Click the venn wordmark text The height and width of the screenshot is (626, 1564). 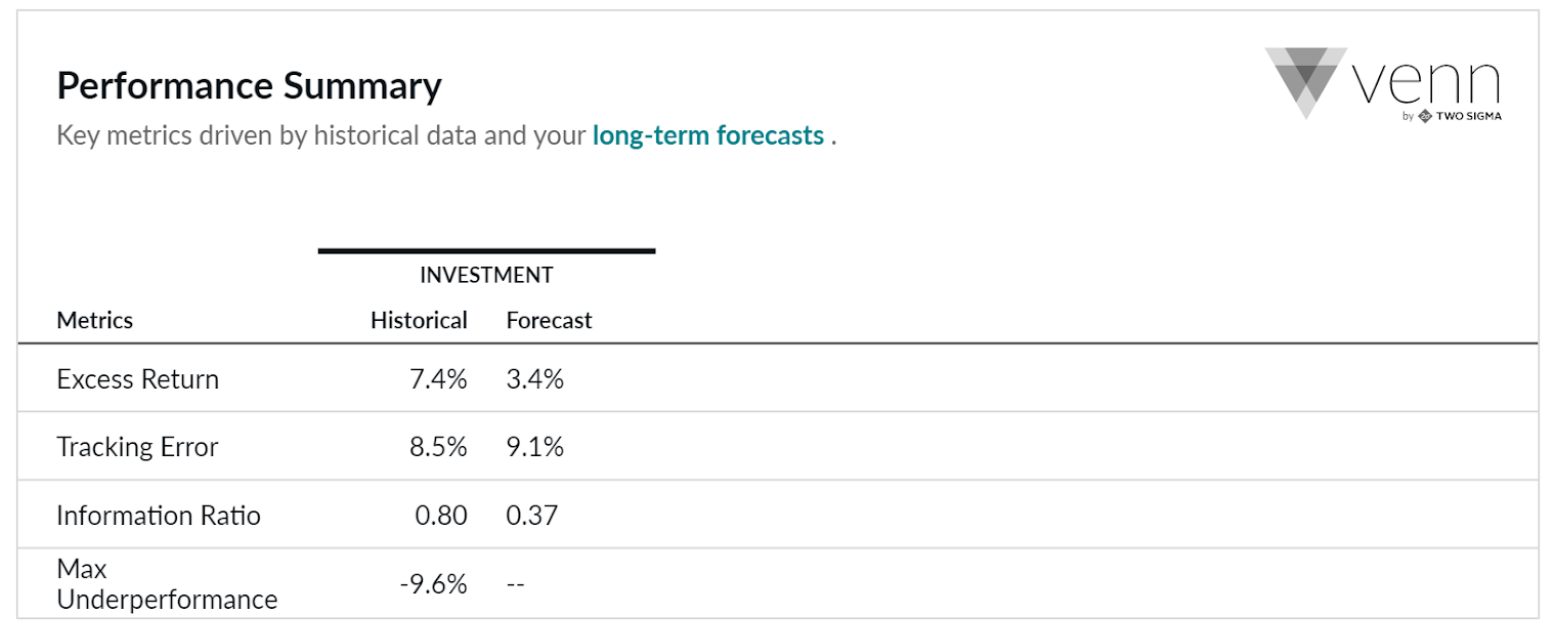[x=1426, y=82]
